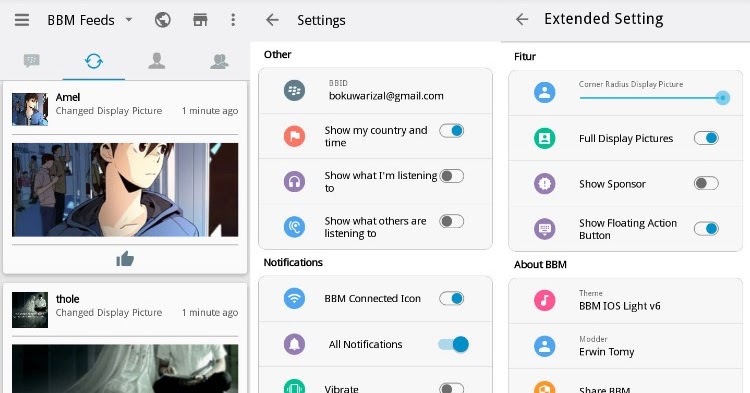Open the hamburger menu in BBM Feeds

pos(22,20)
